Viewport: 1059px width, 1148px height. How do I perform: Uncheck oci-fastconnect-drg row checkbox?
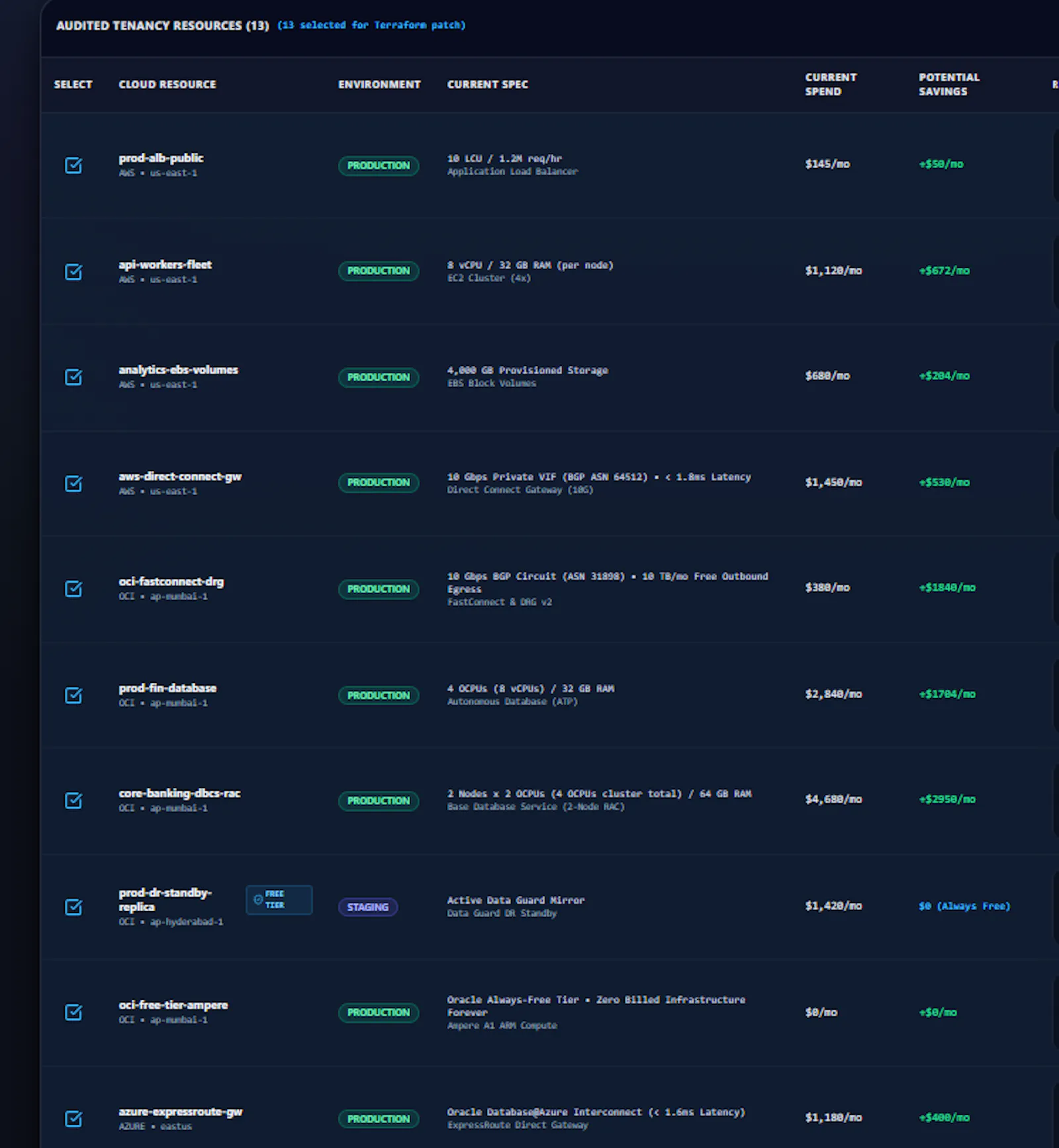[73, 588]
